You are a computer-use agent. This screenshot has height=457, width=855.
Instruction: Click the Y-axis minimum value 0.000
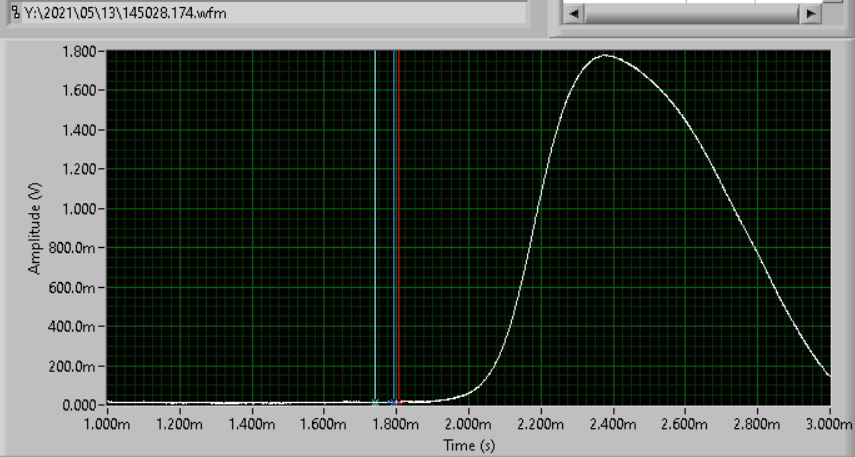[79, 405]
